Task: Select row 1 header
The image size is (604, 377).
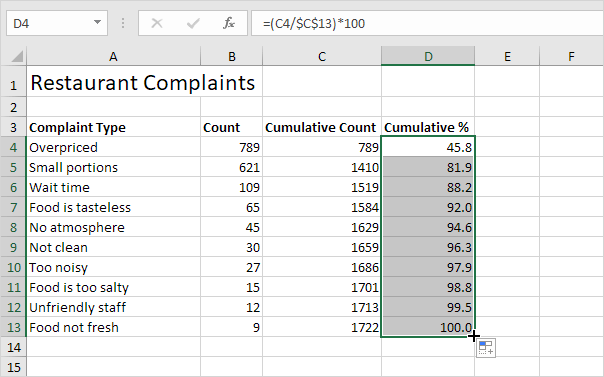Action: pyautogui.click(x=13, y=82)
